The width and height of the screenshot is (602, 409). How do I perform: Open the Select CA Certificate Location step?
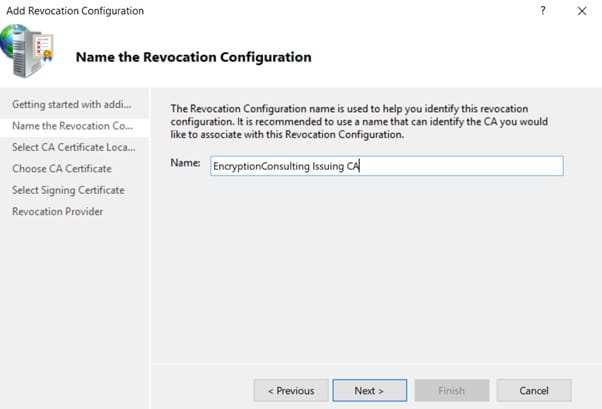point(70,147)
